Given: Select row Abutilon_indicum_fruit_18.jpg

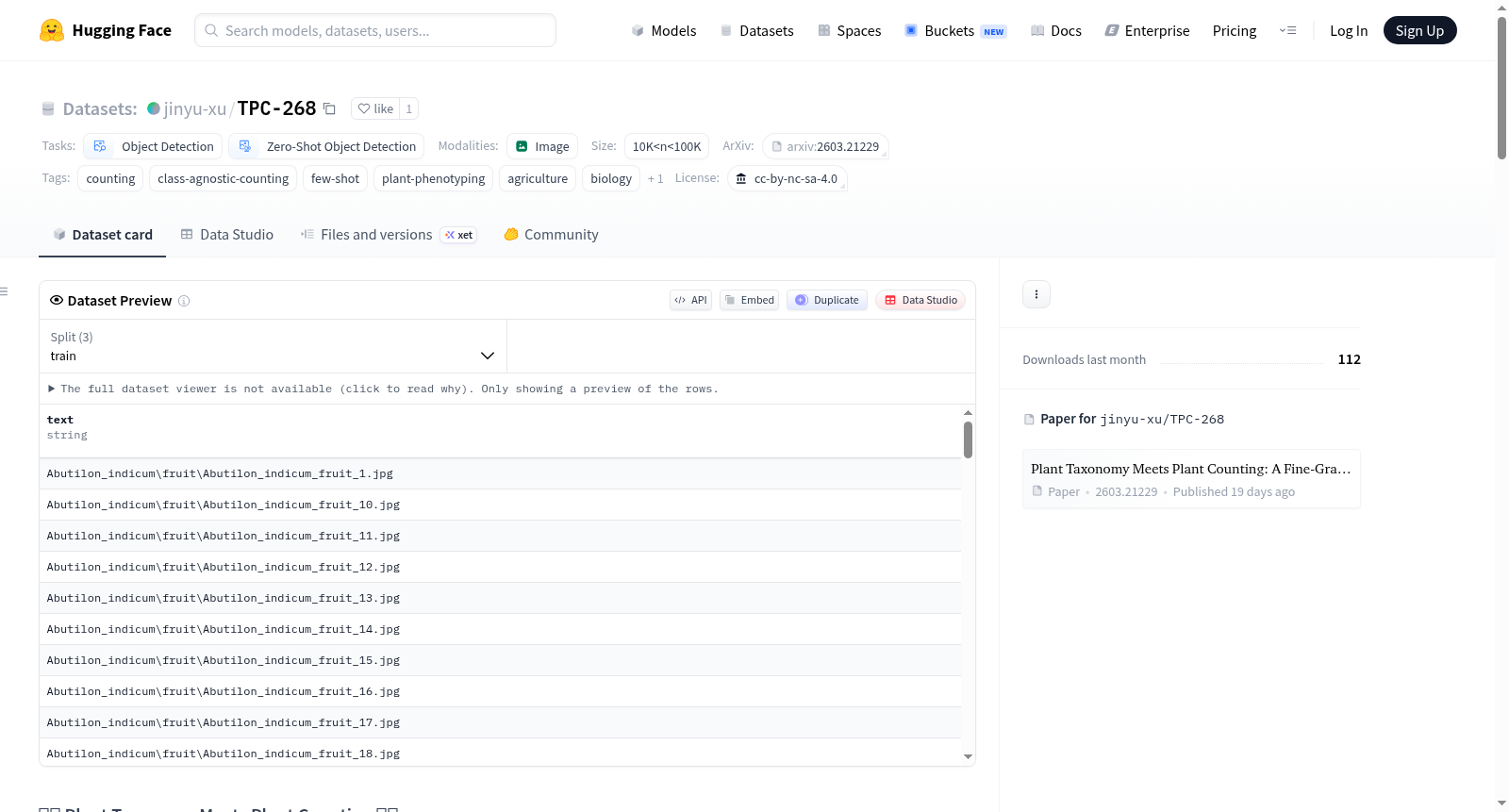Looking at the screenshot, I should tap(500, 753).
